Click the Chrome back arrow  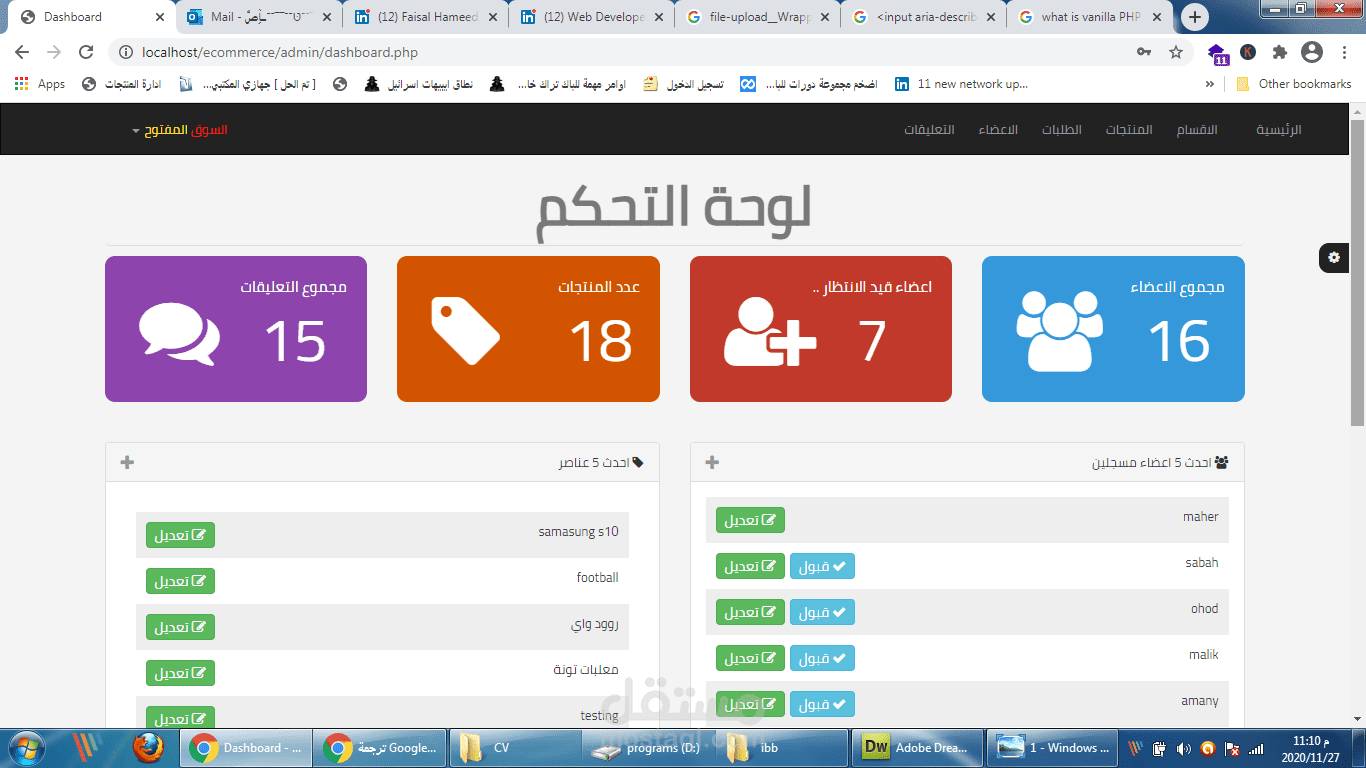point(22,52)
